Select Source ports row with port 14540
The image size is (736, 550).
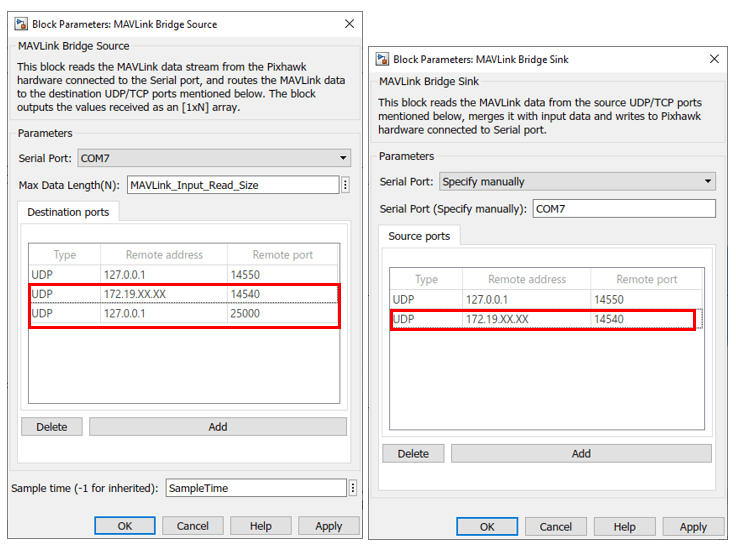[546, 319]
